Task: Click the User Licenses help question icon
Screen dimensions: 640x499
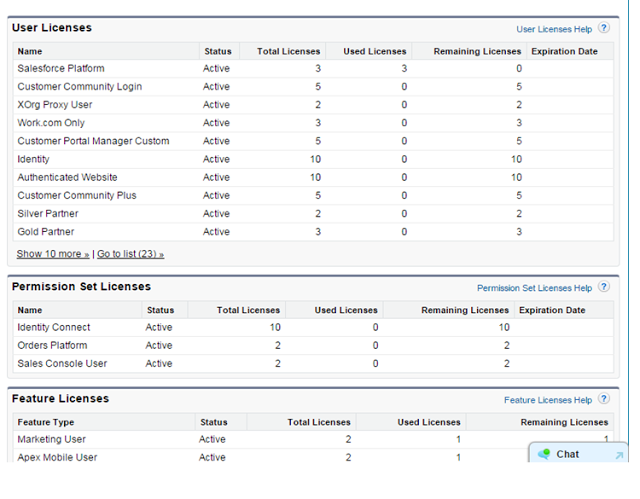Action: pos(604,28)
